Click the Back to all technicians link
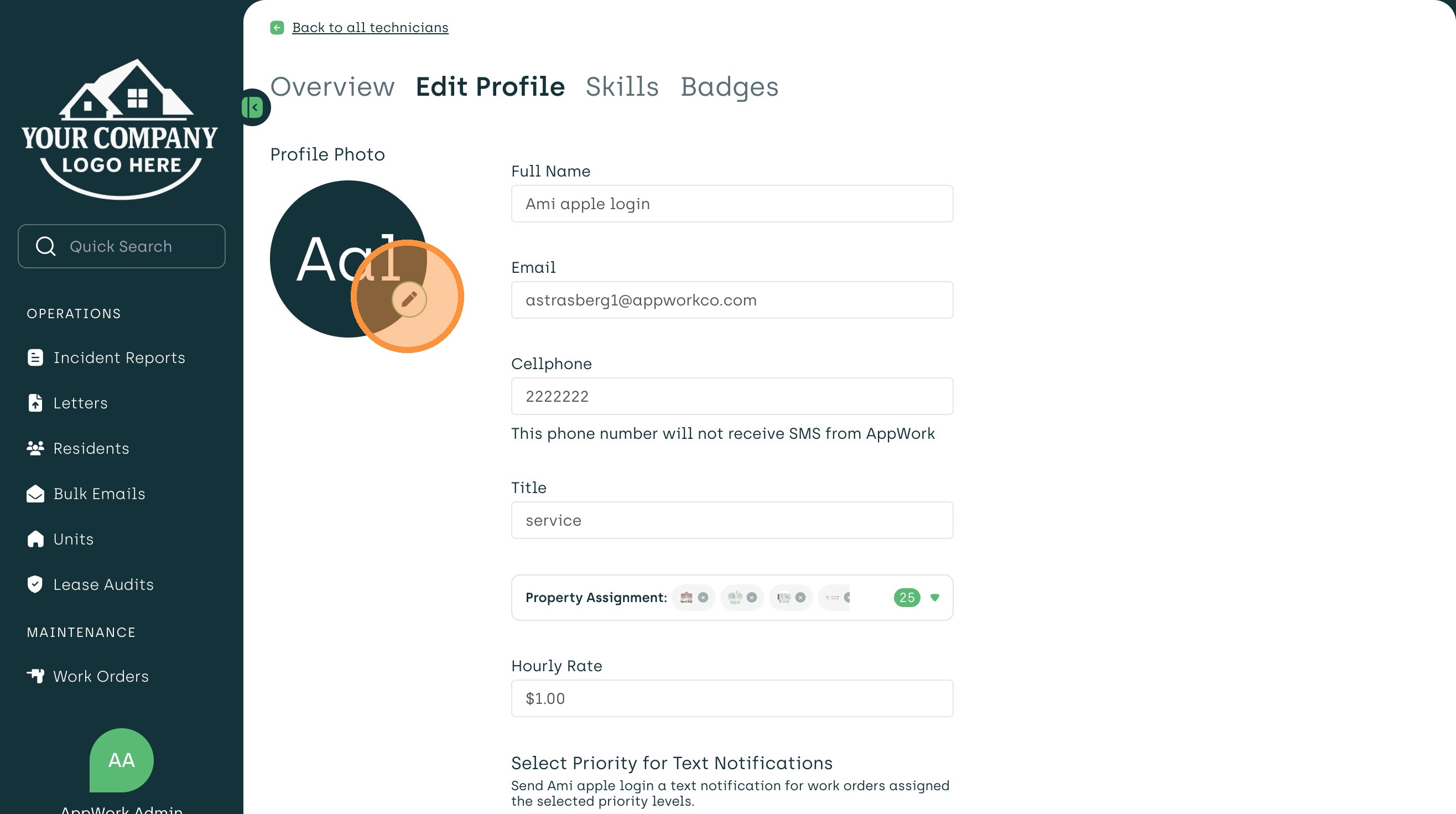Viewport: 1456px width, 814px height. pyautogui.click(x=370, y=28)
